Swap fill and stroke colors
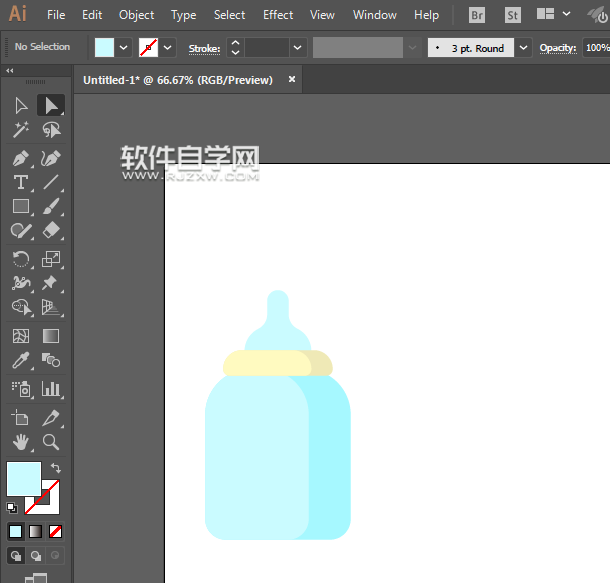610x583 pixels. [56, 468]
